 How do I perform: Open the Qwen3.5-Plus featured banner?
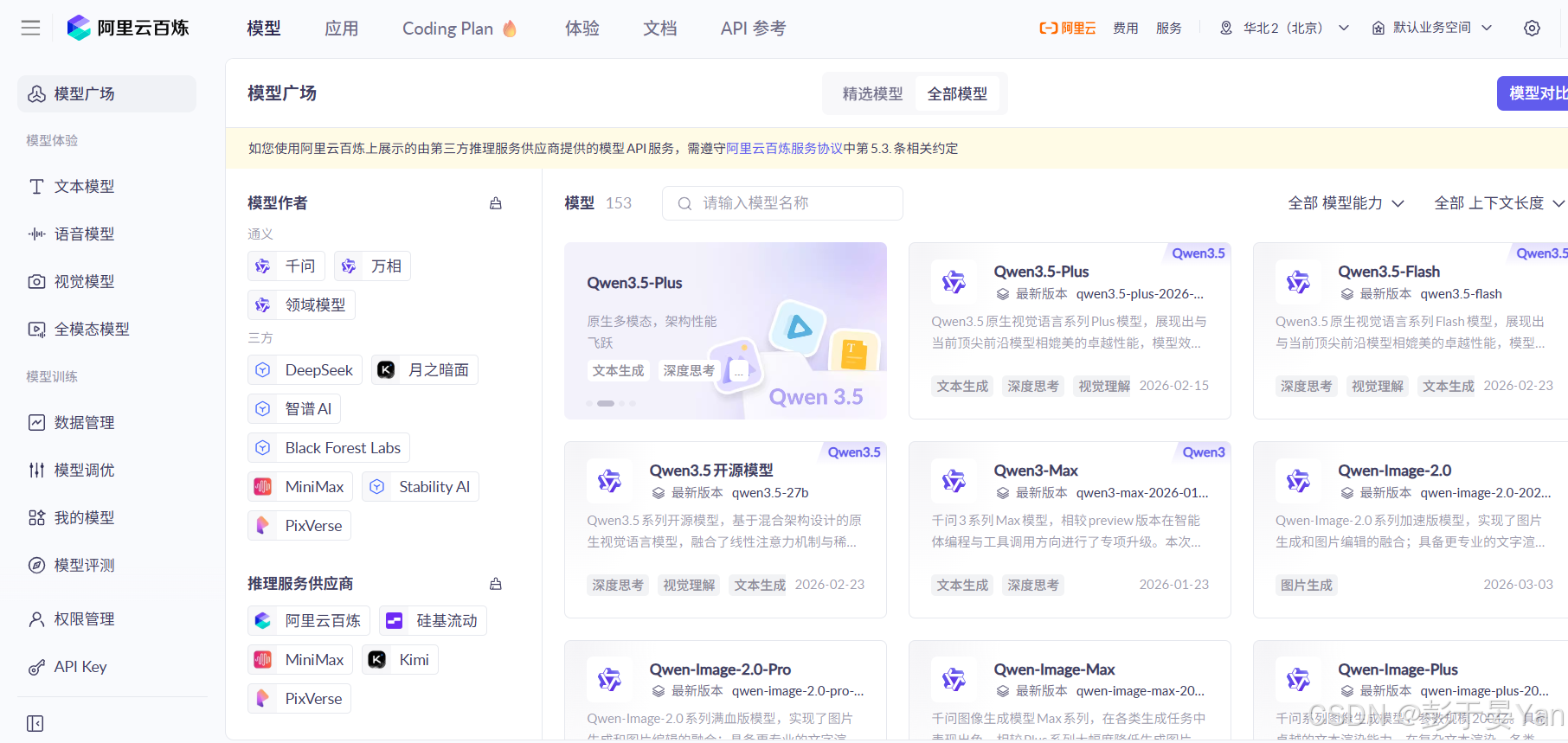[725, 330]
